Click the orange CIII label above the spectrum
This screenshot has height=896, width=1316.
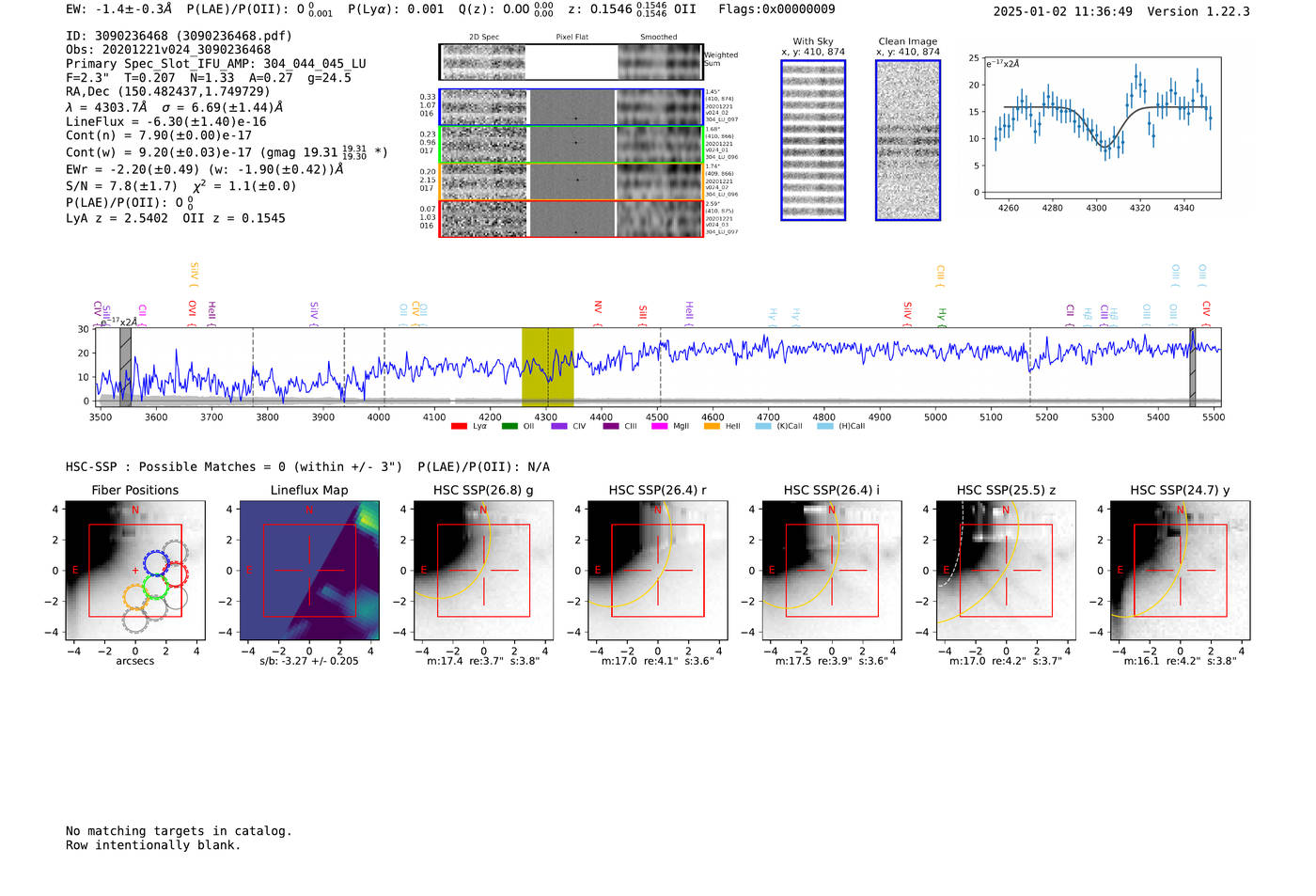coord(940,276)
